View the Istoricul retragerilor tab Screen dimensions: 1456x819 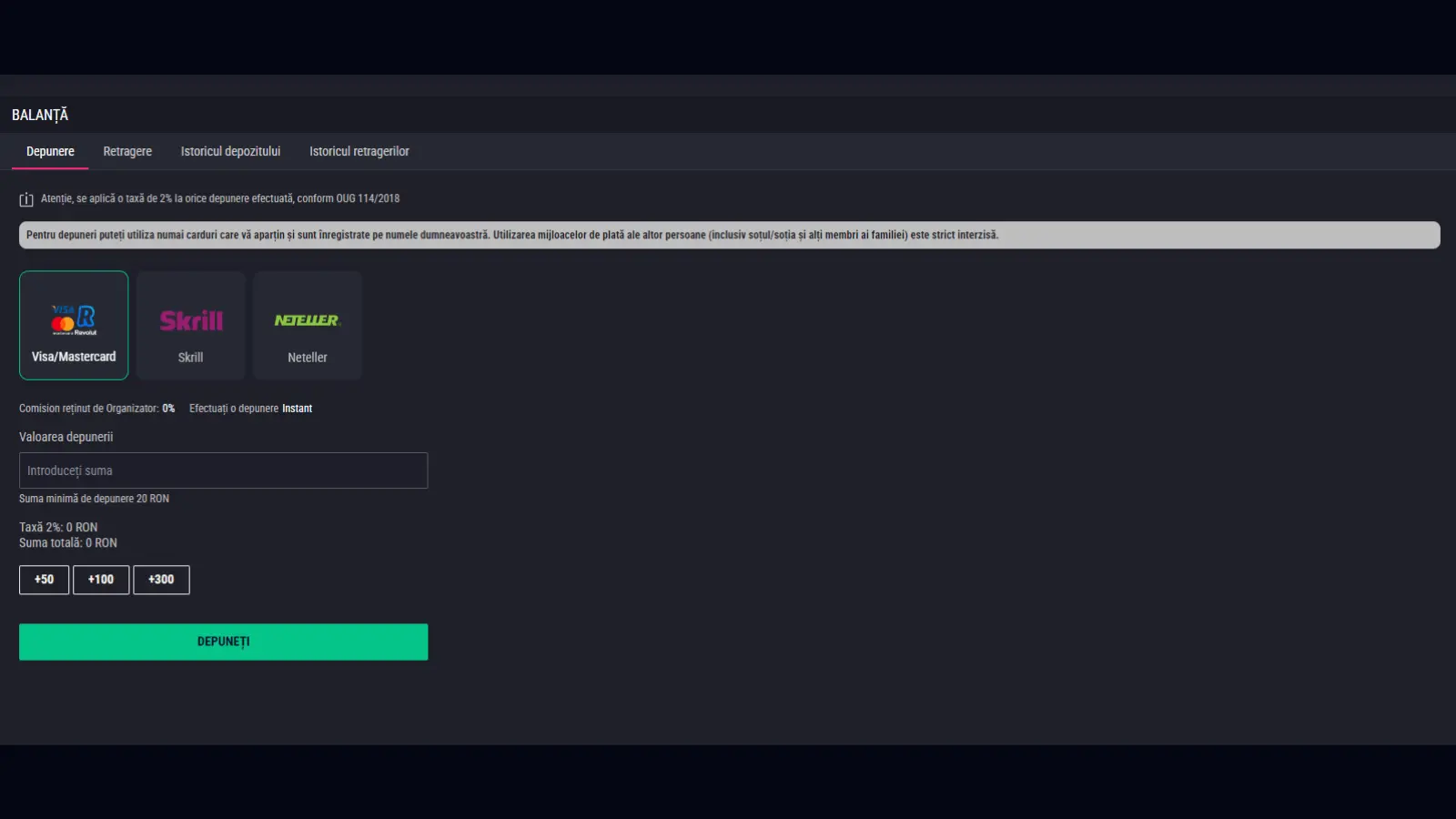click(359, 151)
